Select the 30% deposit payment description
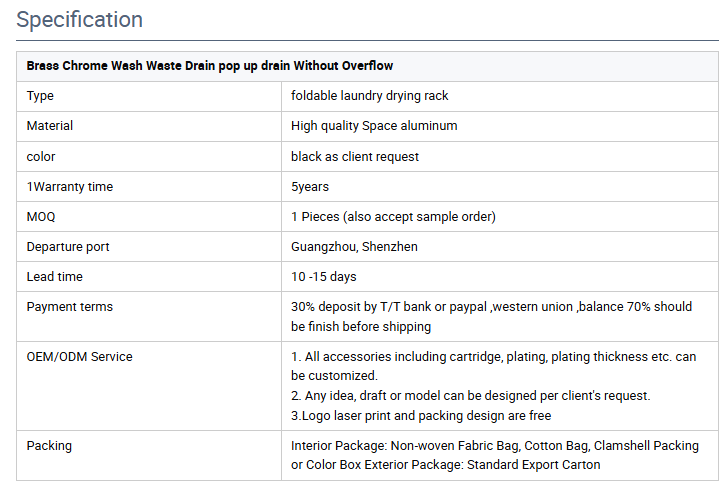This screenshot has width=725, height=487. coord(492,316)
